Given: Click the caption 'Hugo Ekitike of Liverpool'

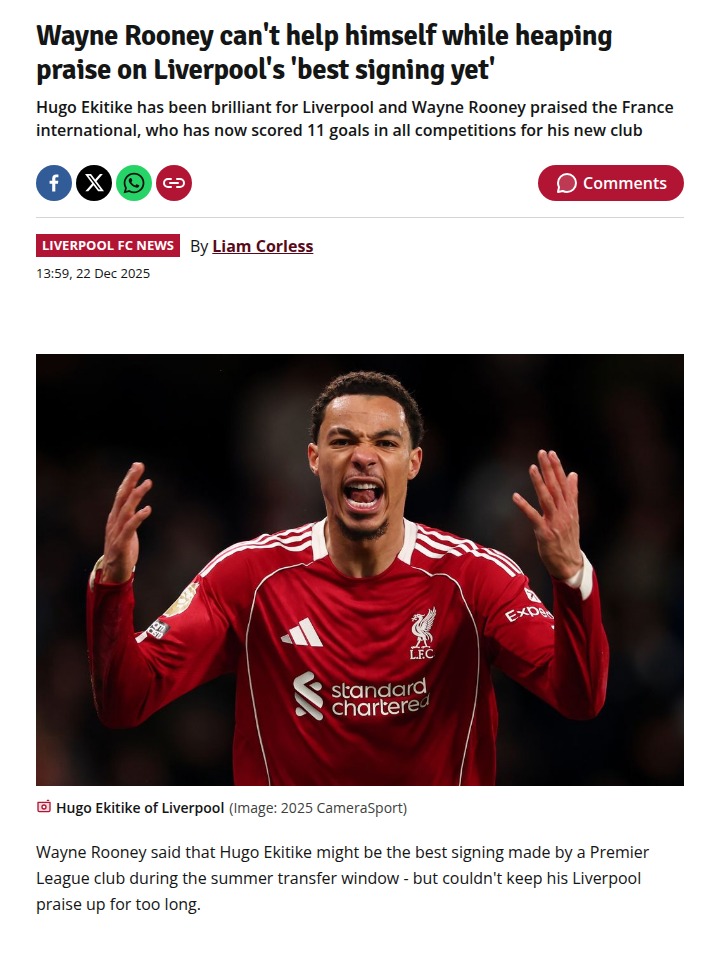Looking at the screenshot, I should (140, 808).
